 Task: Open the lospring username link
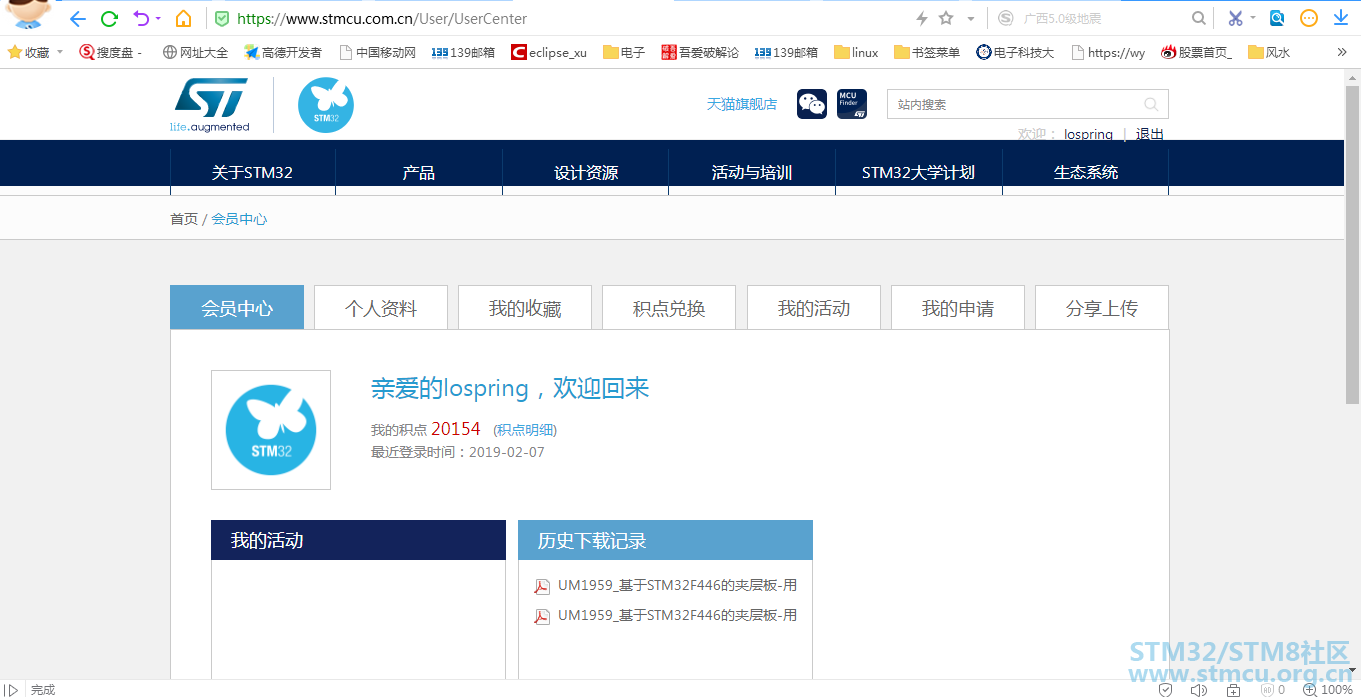pyautogui.click(x=1088, y=134)
